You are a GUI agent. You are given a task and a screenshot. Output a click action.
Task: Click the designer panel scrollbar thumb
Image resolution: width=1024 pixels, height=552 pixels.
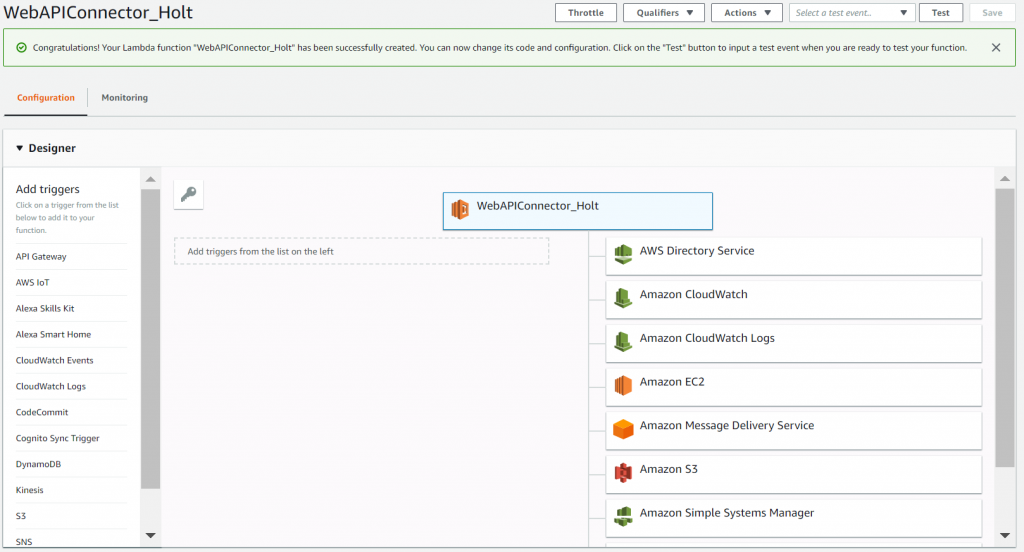[x=1005, y=328]
